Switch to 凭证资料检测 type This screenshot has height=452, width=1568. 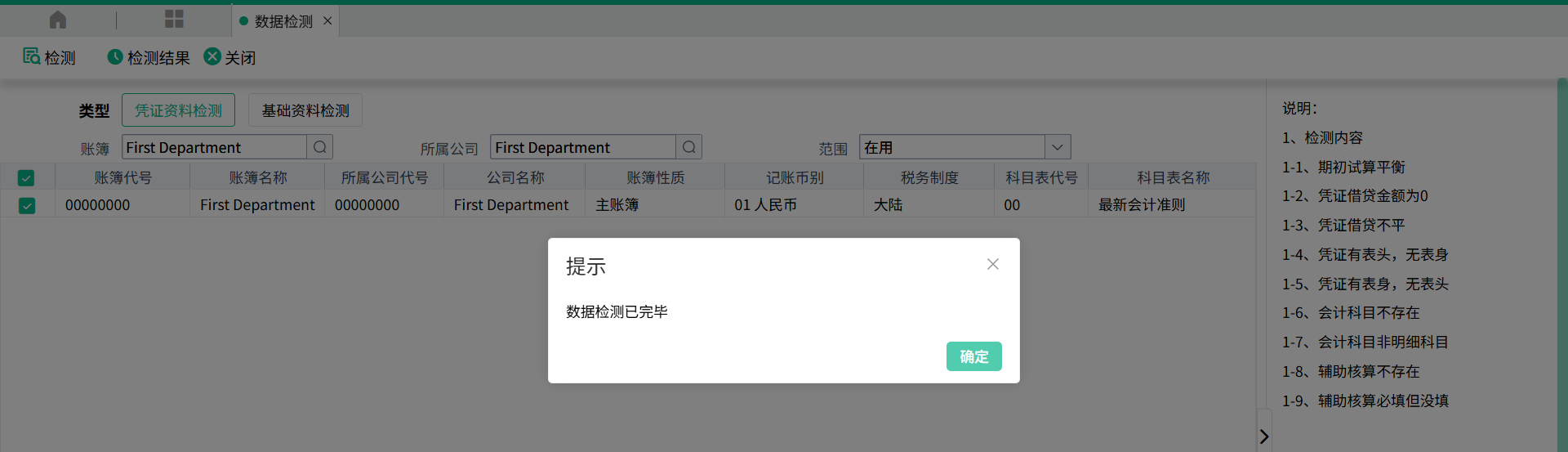click(x=178, y=110)
